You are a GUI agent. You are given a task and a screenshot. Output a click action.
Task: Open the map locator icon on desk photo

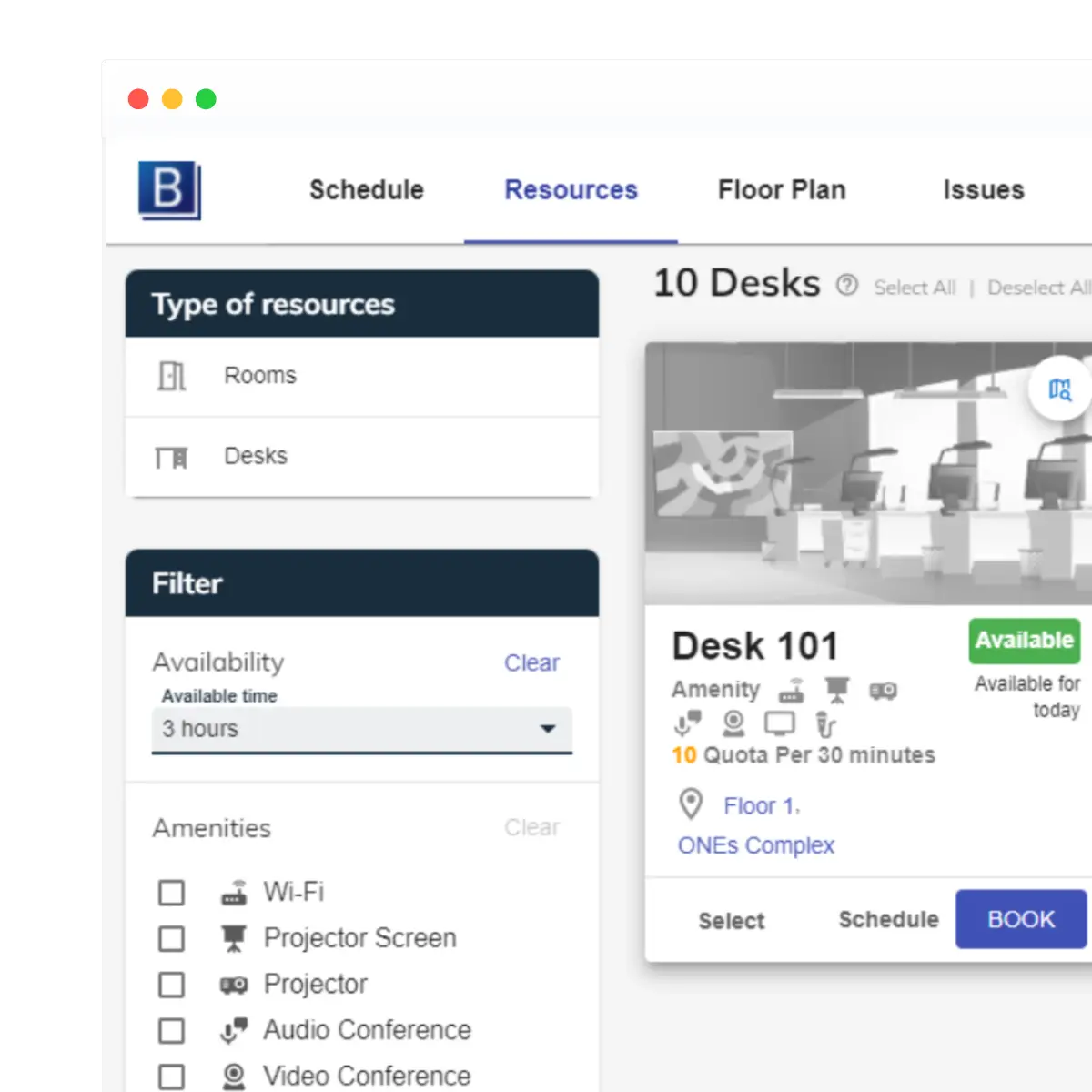click(x=1058, y=390)
